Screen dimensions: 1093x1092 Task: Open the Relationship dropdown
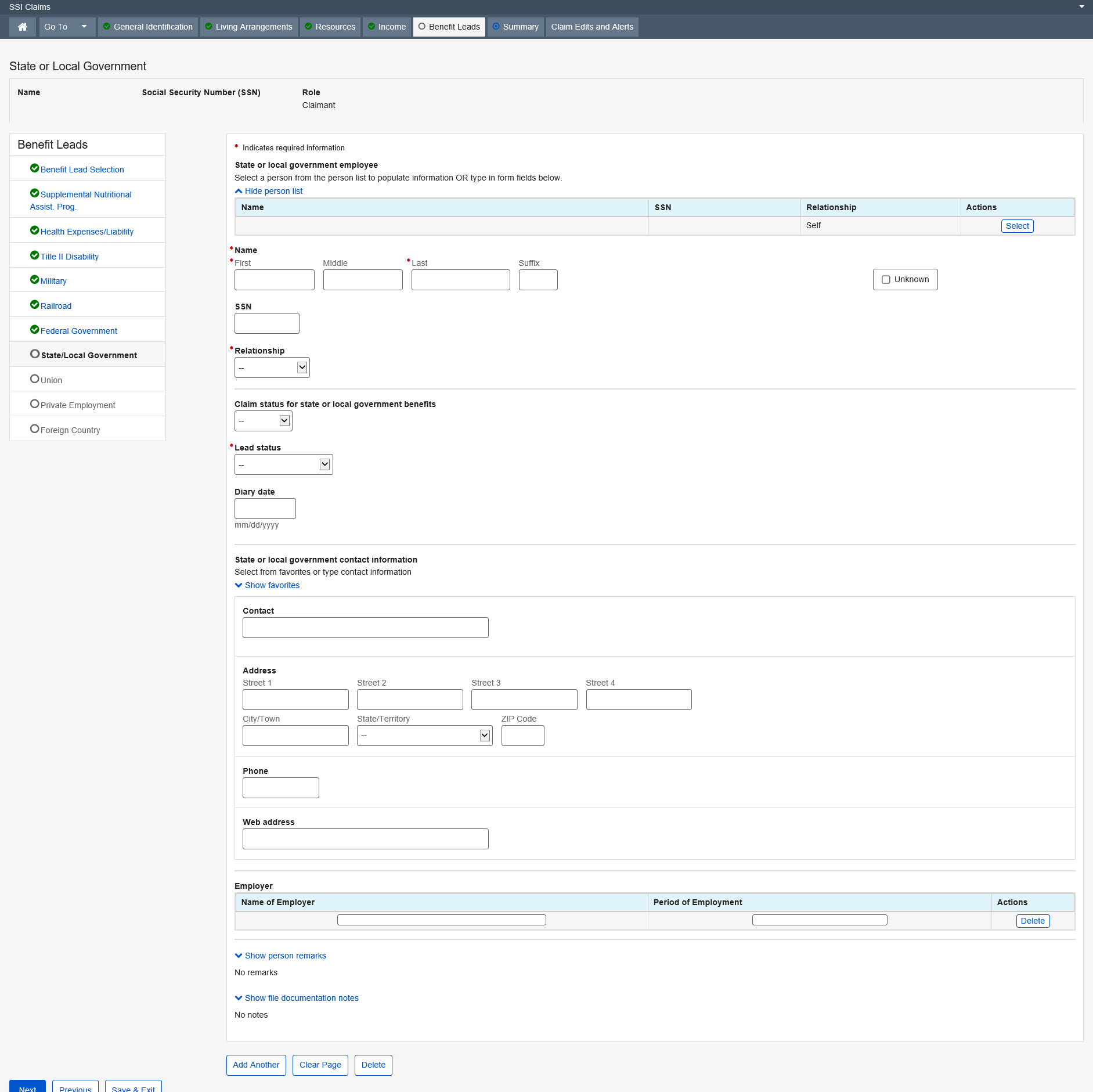[x=272, y=367]
